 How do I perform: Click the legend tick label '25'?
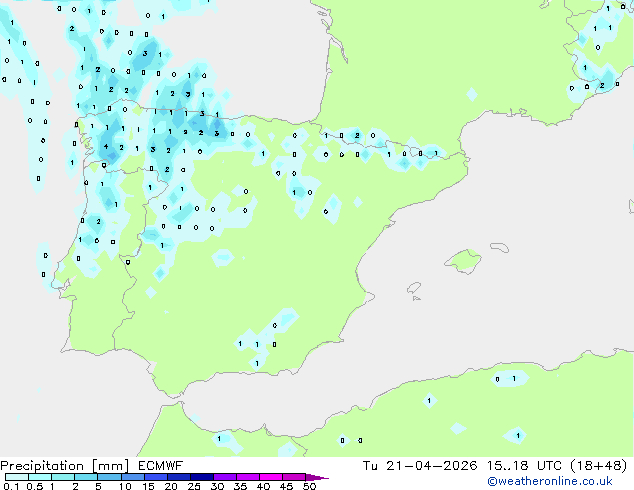pos(194,486)
